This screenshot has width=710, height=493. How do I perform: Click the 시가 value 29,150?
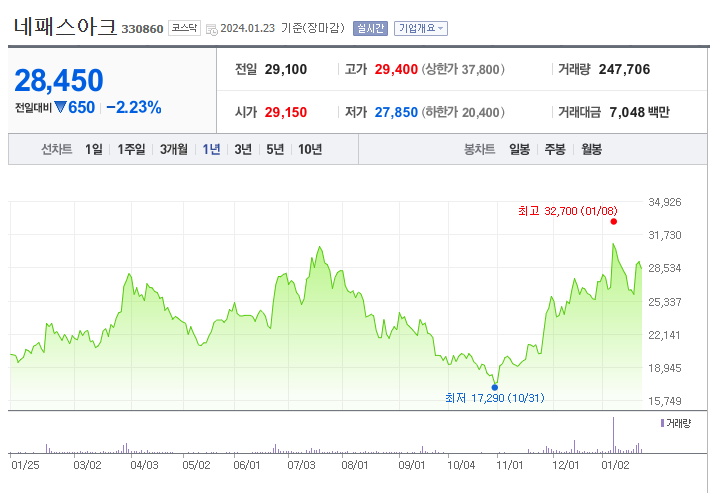click(286, 112)
